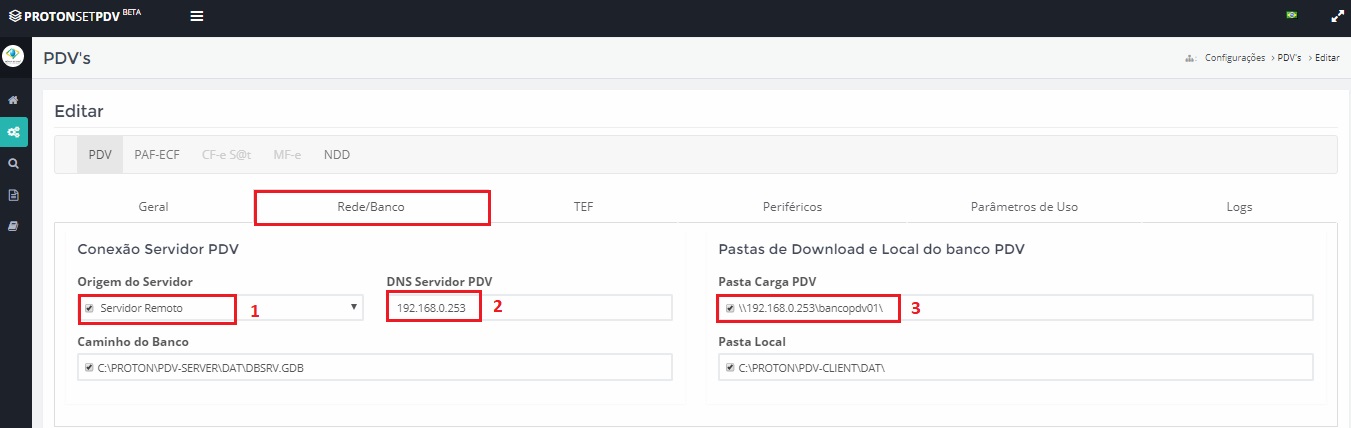This screenshot has width=1351, height=428.
Task: Toggle the hamburger menu icon
Action: pyautogui.click(x=197, y=16)
